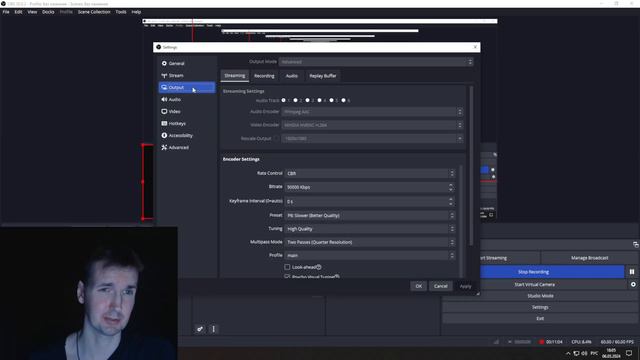
Task: Click the Psycho Visual Tuning help icon
Action: pyautogui.click(x=337, y=277)
